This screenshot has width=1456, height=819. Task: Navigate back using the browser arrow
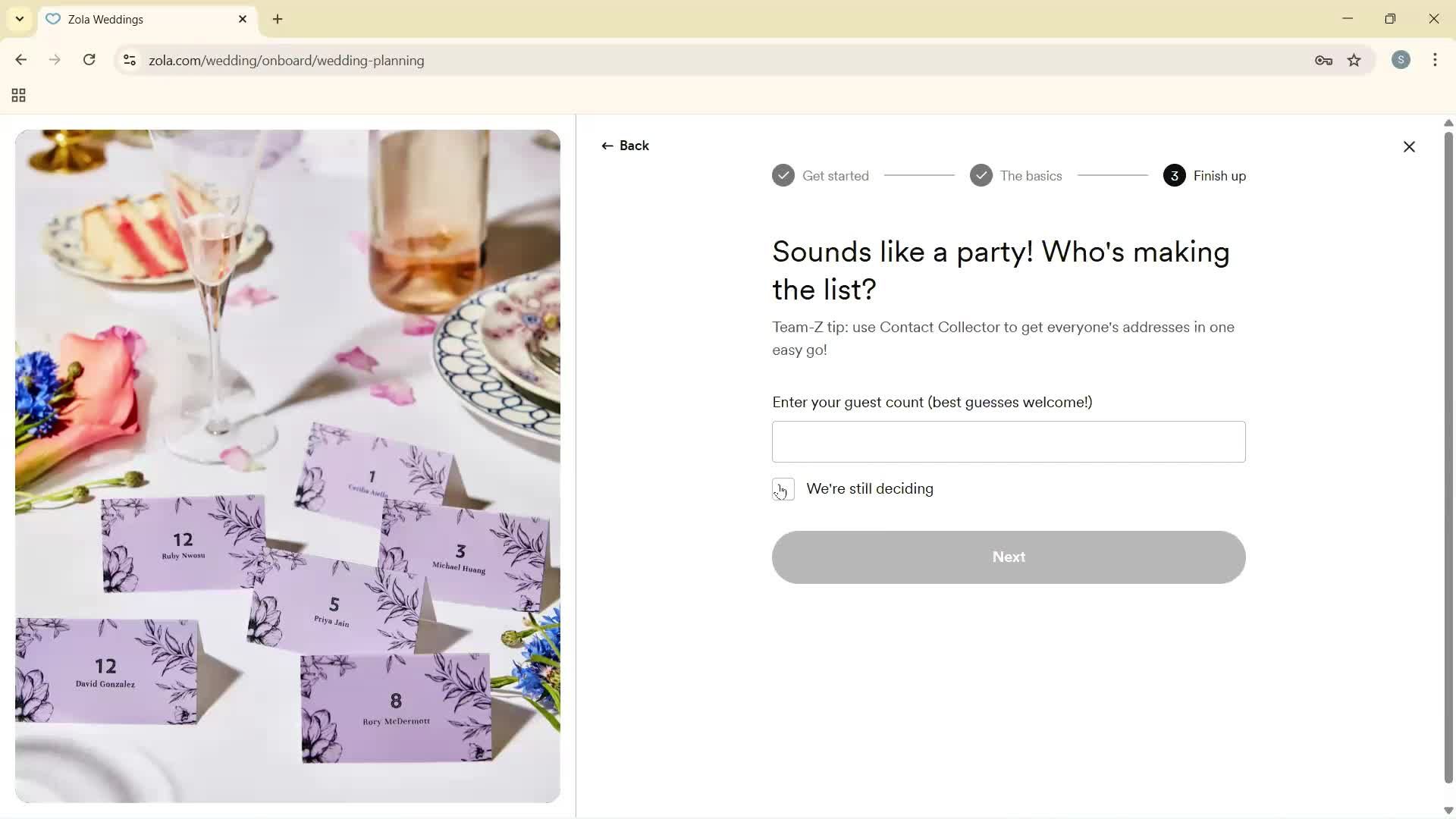pyautogui.click(x=20, y=60)
